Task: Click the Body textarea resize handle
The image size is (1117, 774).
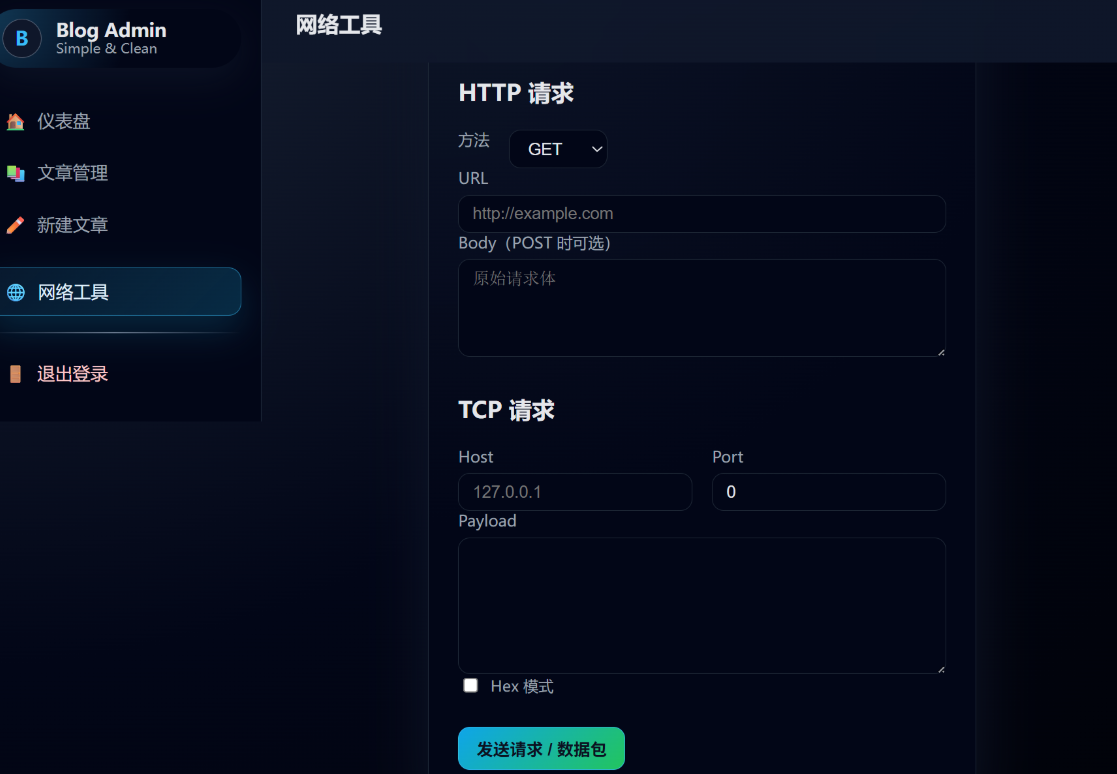Action: tap(940, 351)
